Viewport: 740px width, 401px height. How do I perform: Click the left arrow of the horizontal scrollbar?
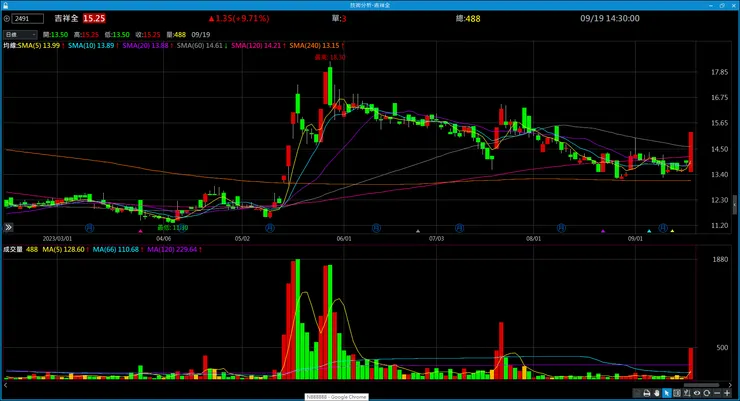coord(5,385)
